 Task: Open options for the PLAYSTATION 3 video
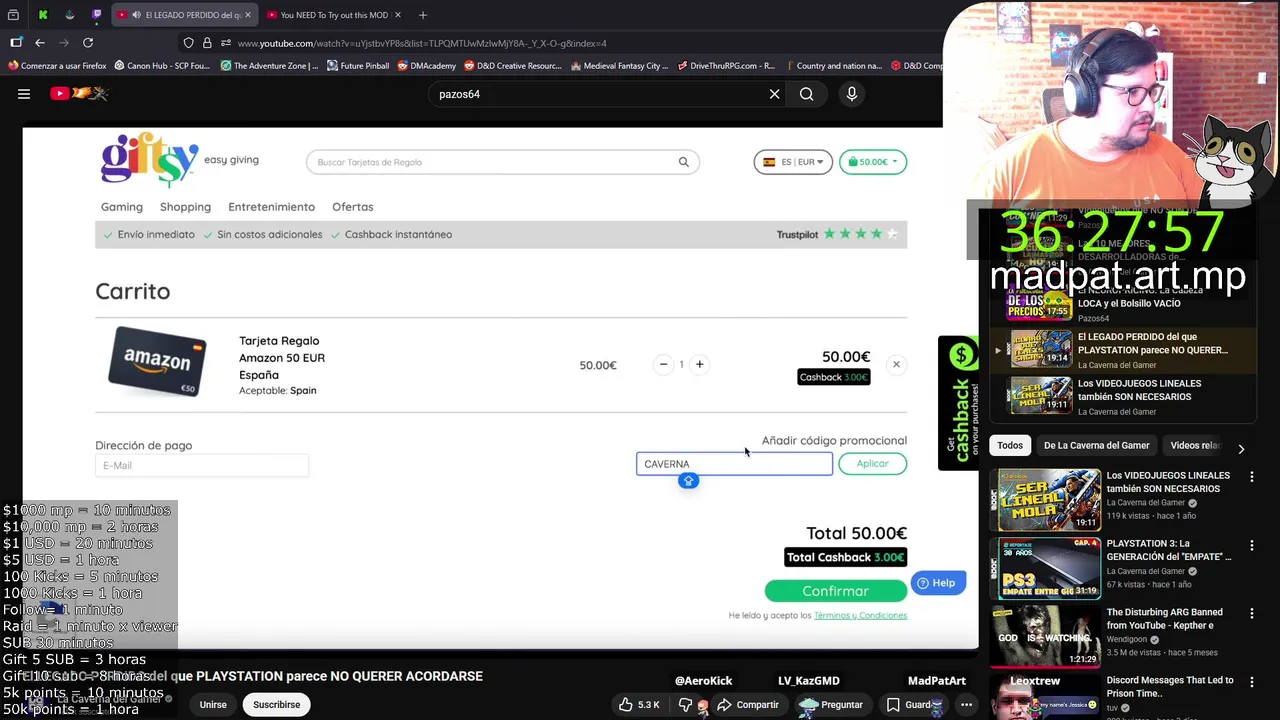[1252, 546]
